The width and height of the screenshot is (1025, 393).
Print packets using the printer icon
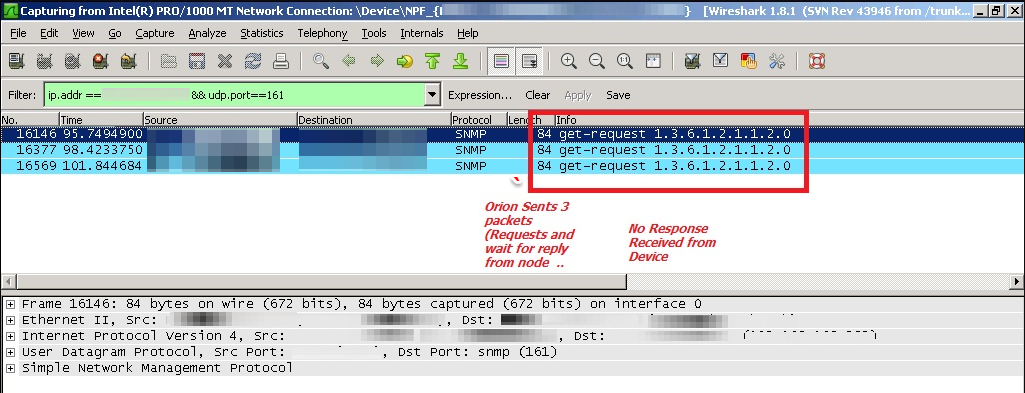click(x=281, y=61)
